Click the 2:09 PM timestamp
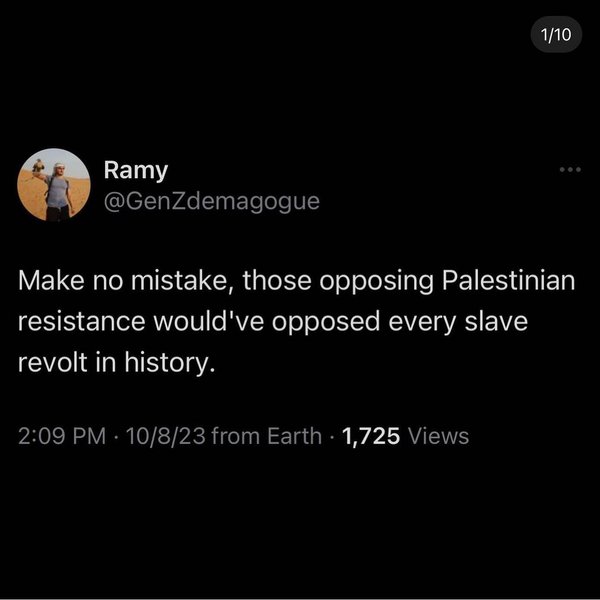 click(62, 436)
